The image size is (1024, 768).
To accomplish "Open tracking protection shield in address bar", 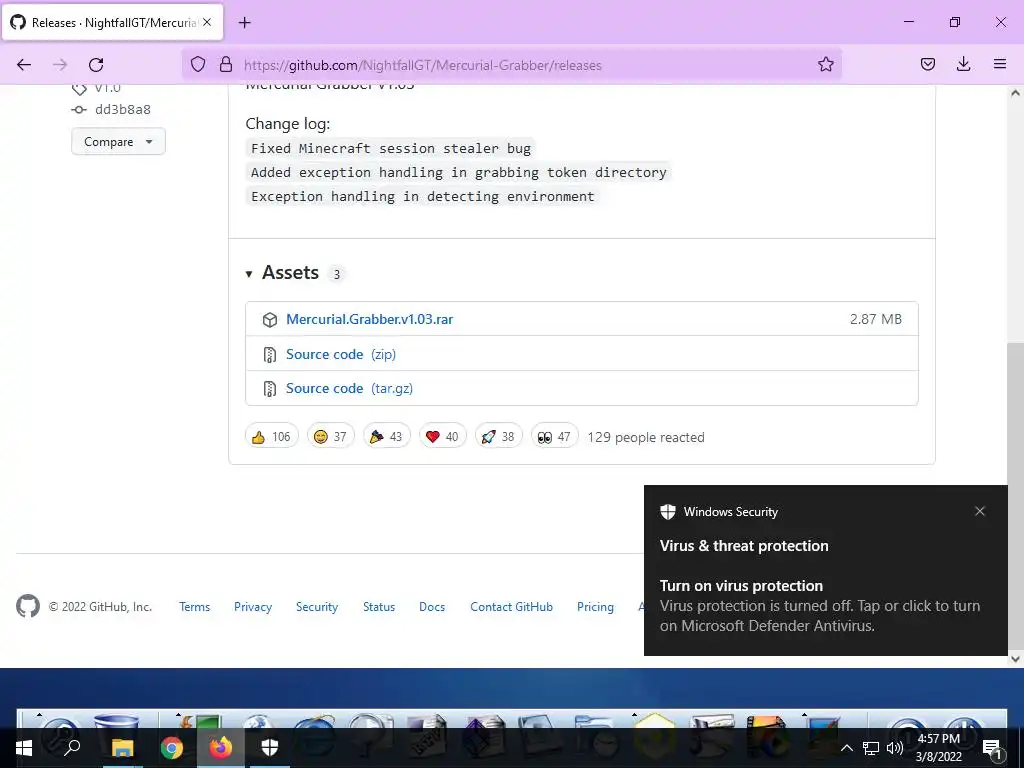I will 198,65.
